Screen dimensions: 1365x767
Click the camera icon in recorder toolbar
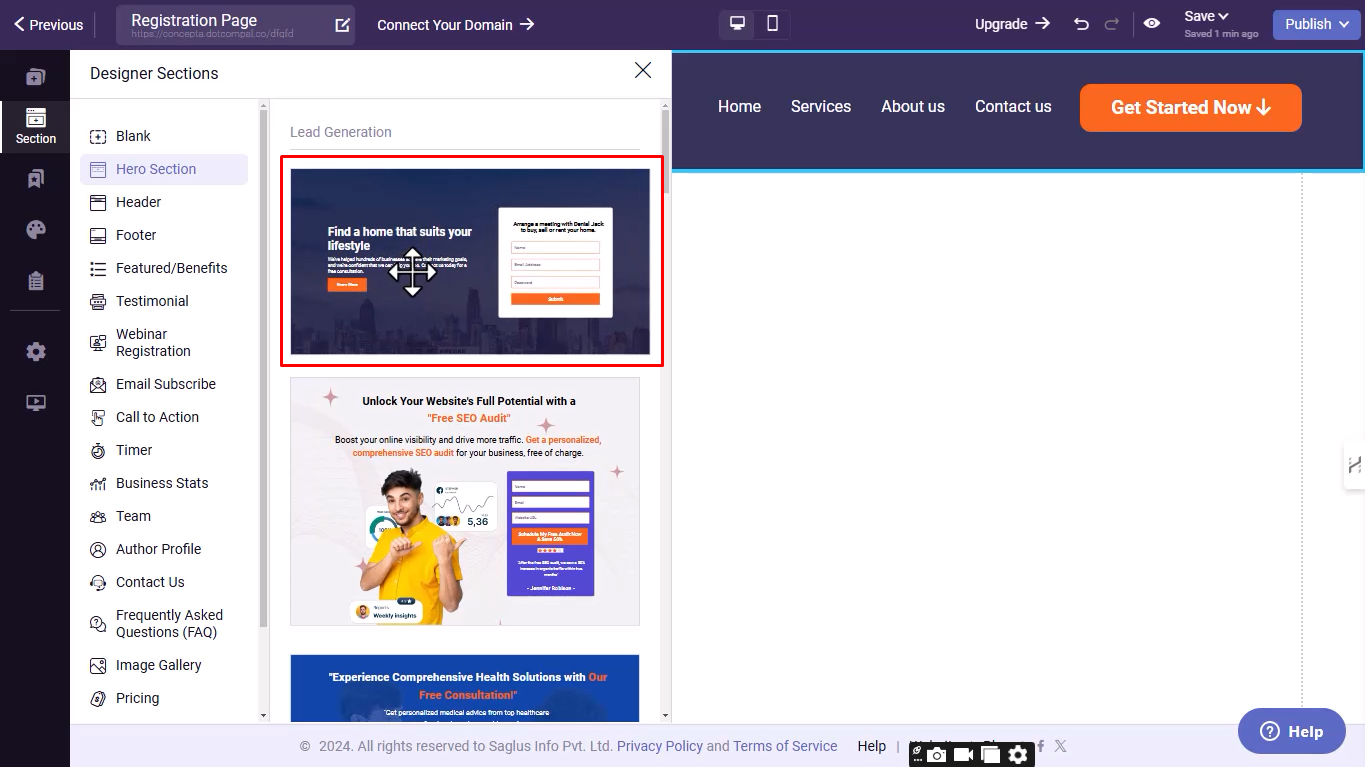click(x=936, y=755)
